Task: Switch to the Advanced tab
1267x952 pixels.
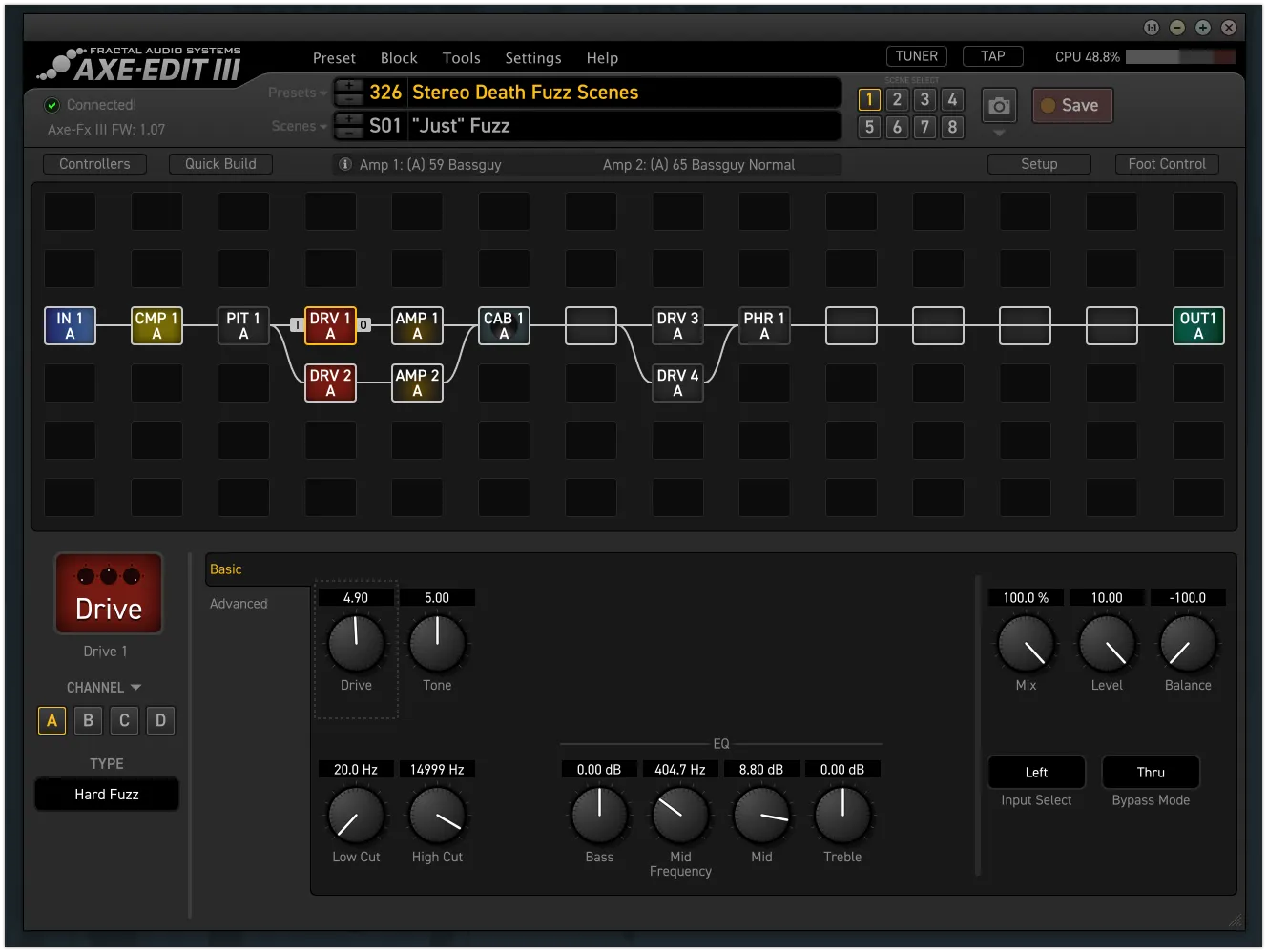Action: pos(239,604)
